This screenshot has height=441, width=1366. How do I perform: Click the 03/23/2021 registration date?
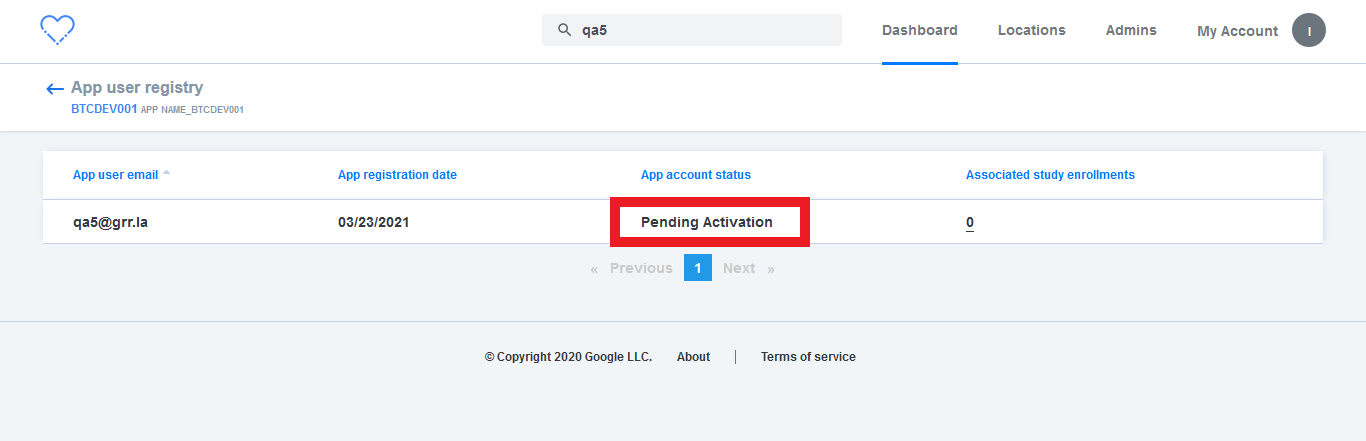(x=373, y=222)
